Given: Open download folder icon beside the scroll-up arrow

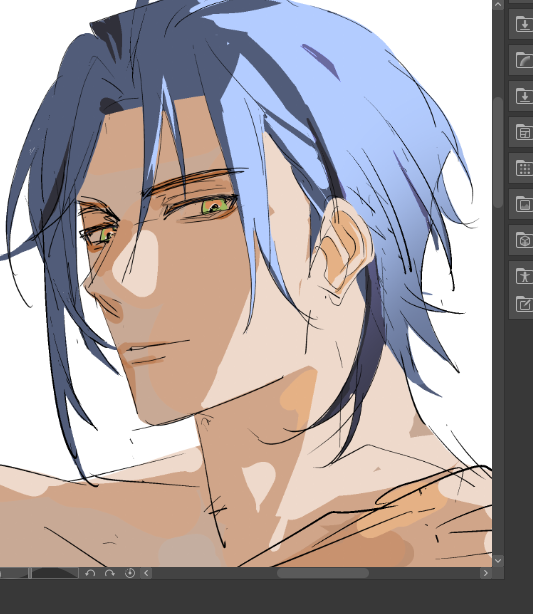Looking at the screenshot, I should [x=523, y=24].
